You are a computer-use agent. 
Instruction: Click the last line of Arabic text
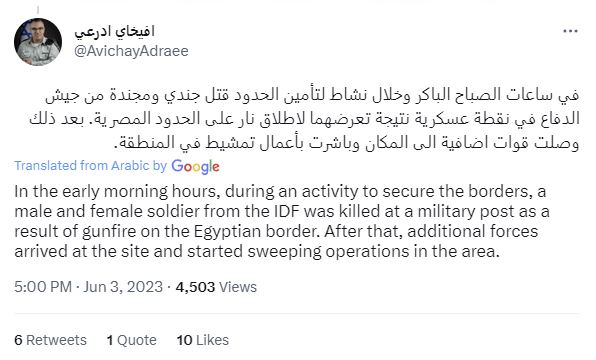pos(347,143)
